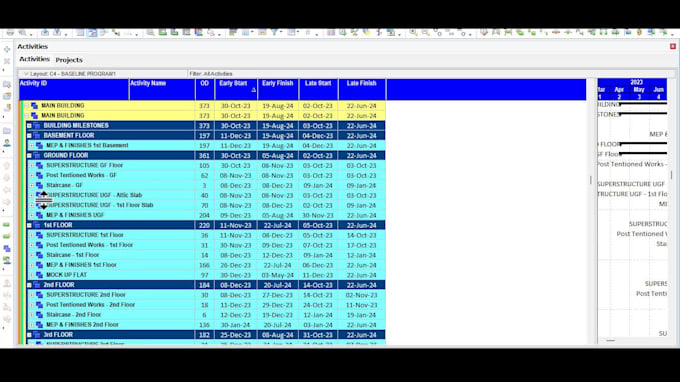Expand MEP & FINISHES 1st Basement row
680x382 pixels.
coord(32,146)
